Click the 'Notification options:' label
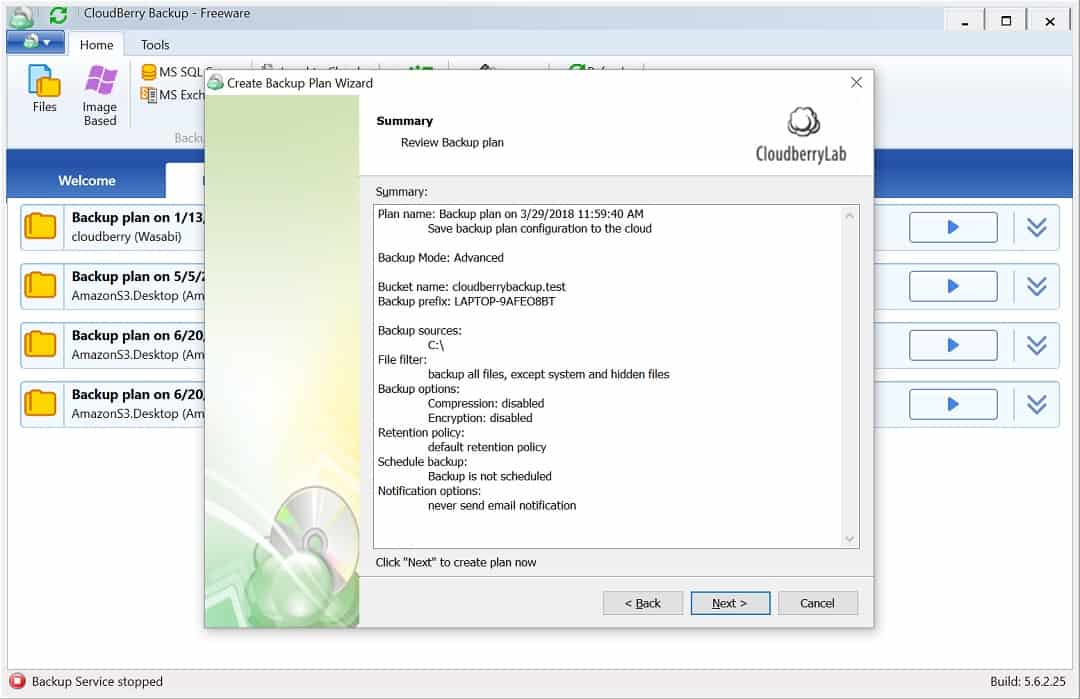The image size is (1080, 699). tap(429, 491)
